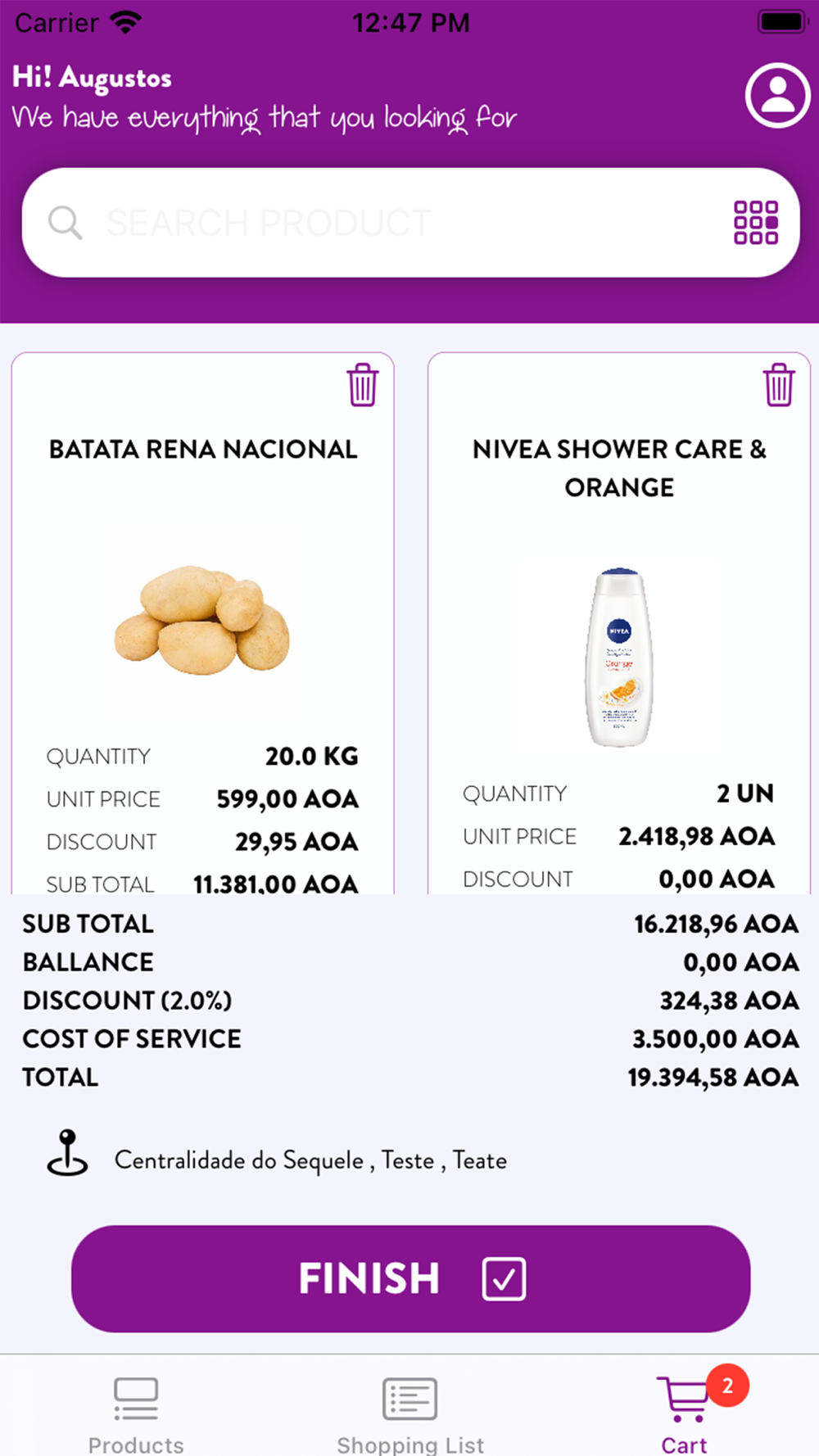Tap the category grid icon in search bar
The image size is (819, 1456).
click(755, 223)
